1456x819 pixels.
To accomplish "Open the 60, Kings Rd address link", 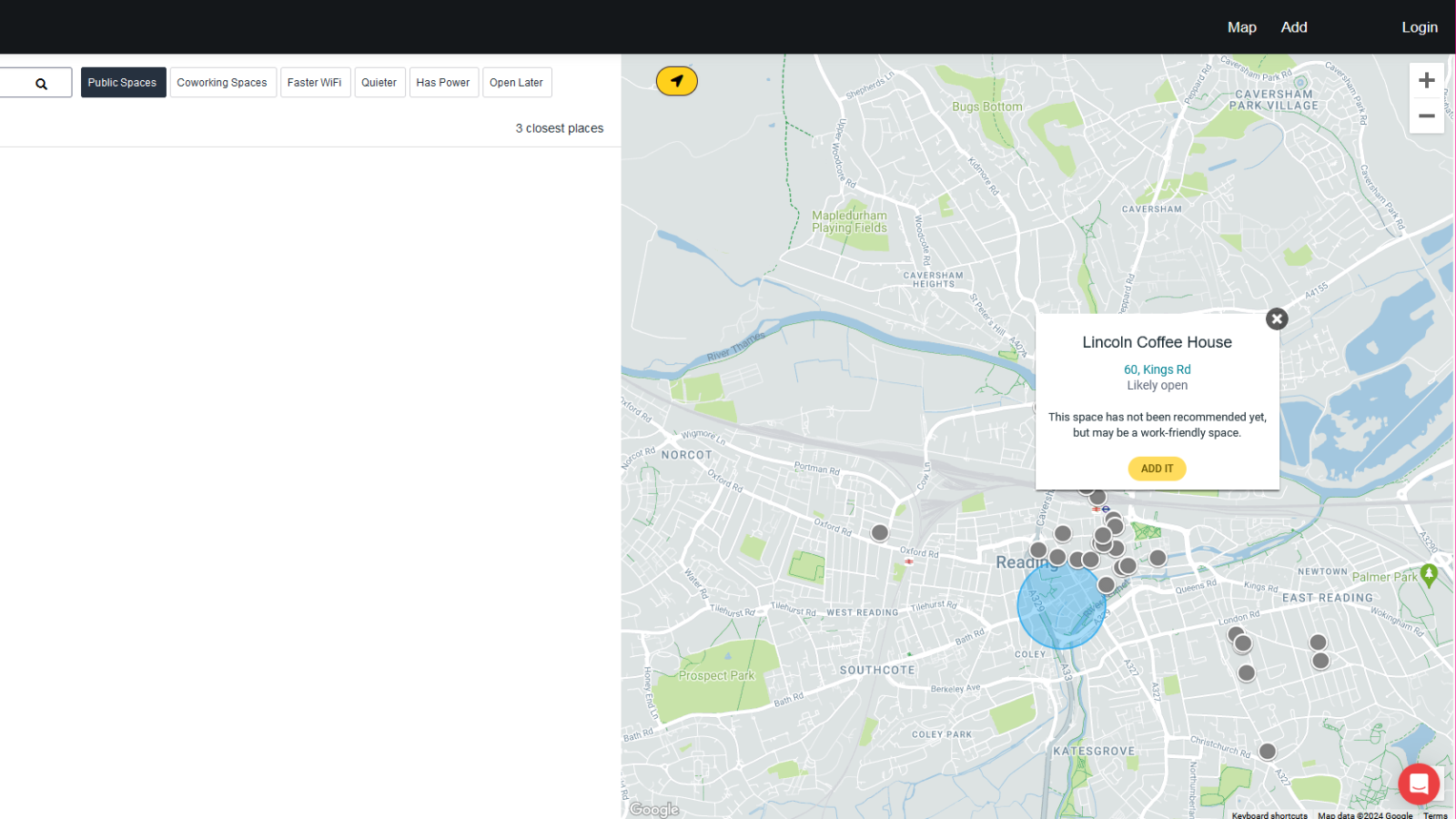I will click(x=1157, y=369).
